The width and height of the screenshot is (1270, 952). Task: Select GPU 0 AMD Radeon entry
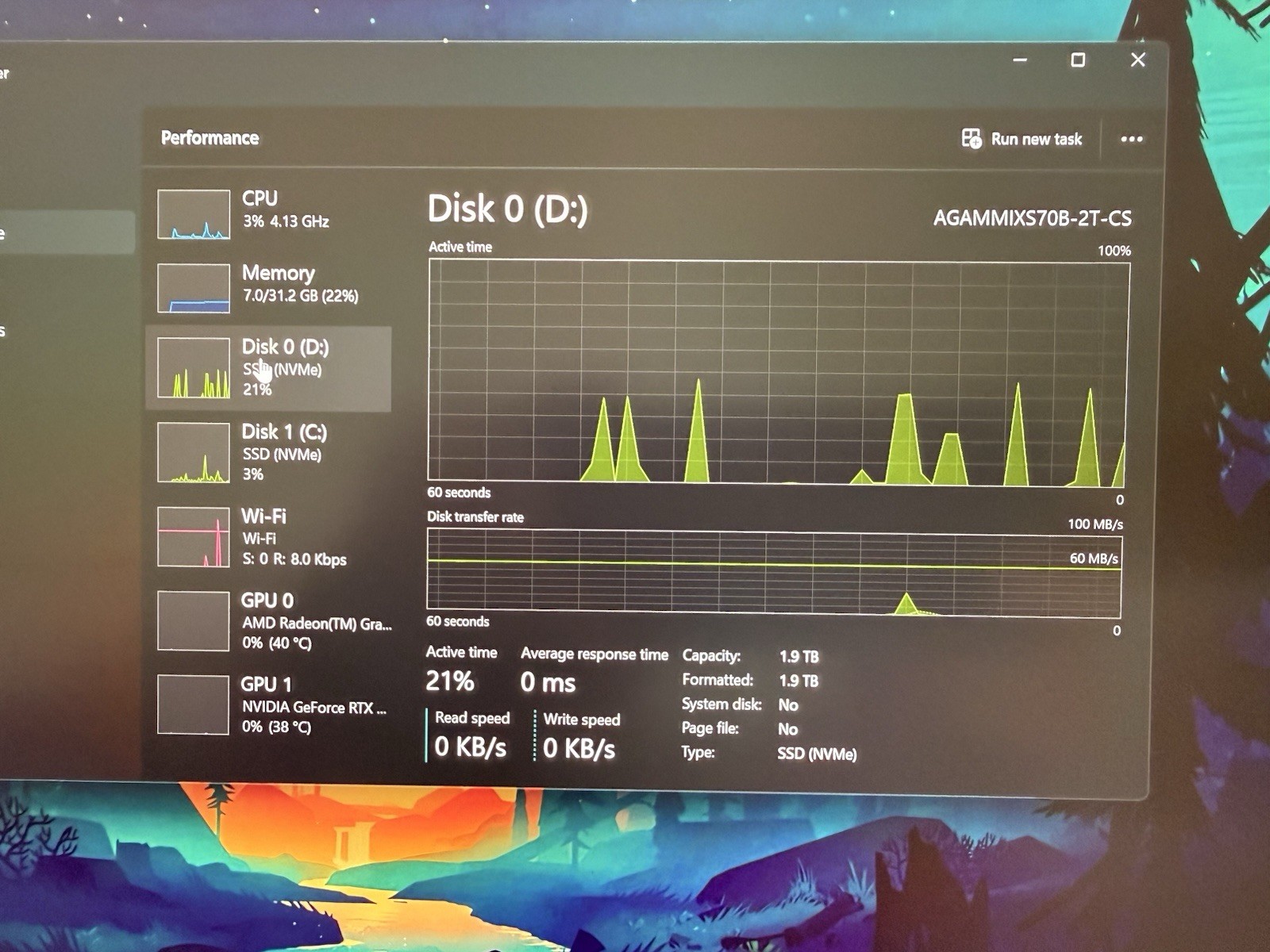click(x=268, y=621)
